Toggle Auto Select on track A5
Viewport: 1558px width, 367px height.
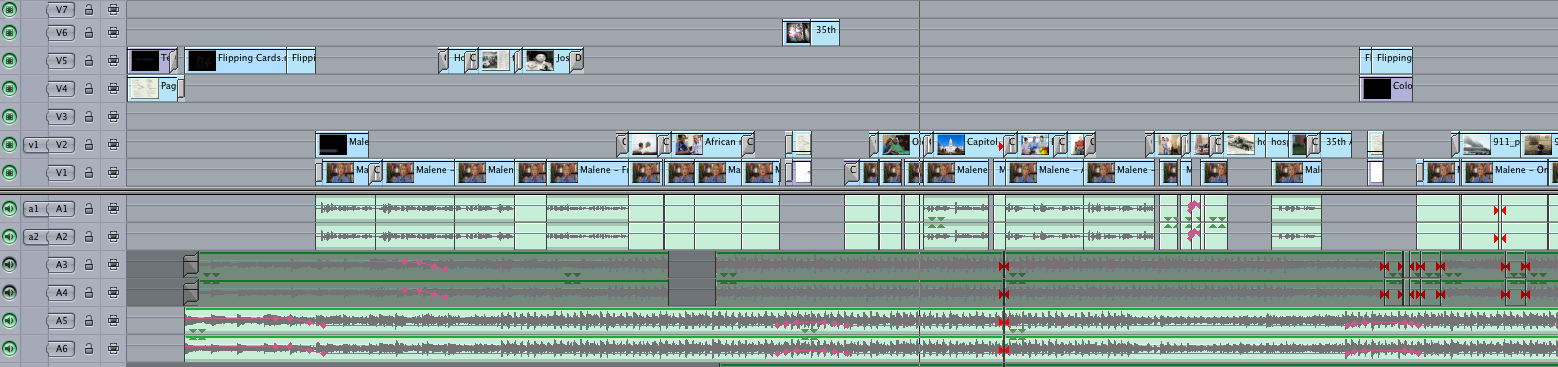(x=113, y=321)
